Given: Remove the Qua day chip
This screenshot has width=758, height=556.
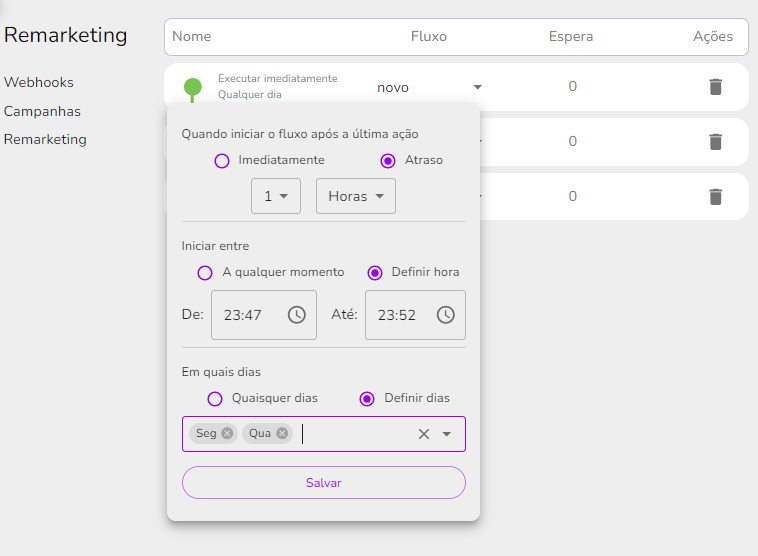Looking at the screenshot, I should (x=282, y=433).
